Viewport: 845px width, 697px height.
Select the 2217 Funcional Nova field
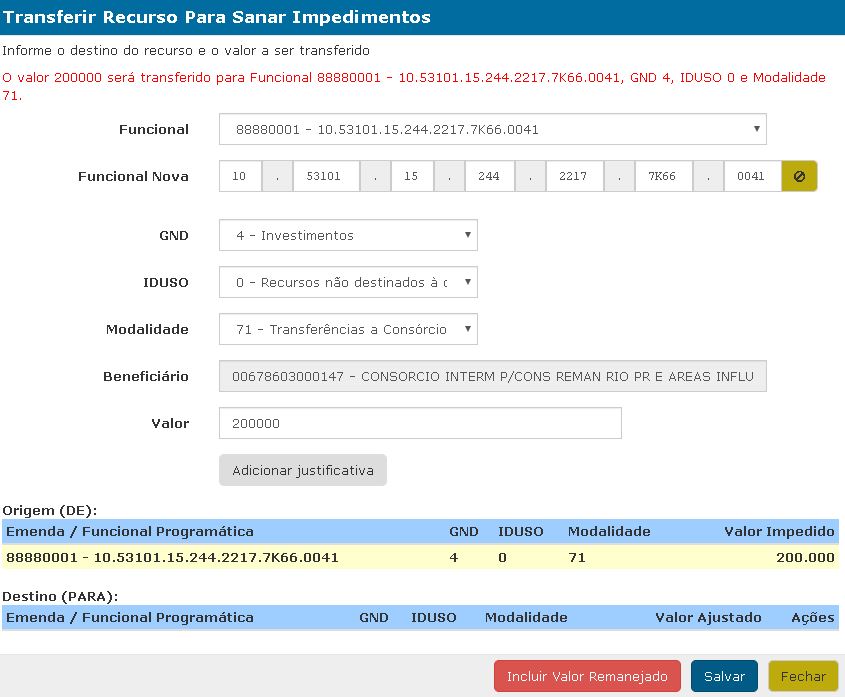[575, 176]
